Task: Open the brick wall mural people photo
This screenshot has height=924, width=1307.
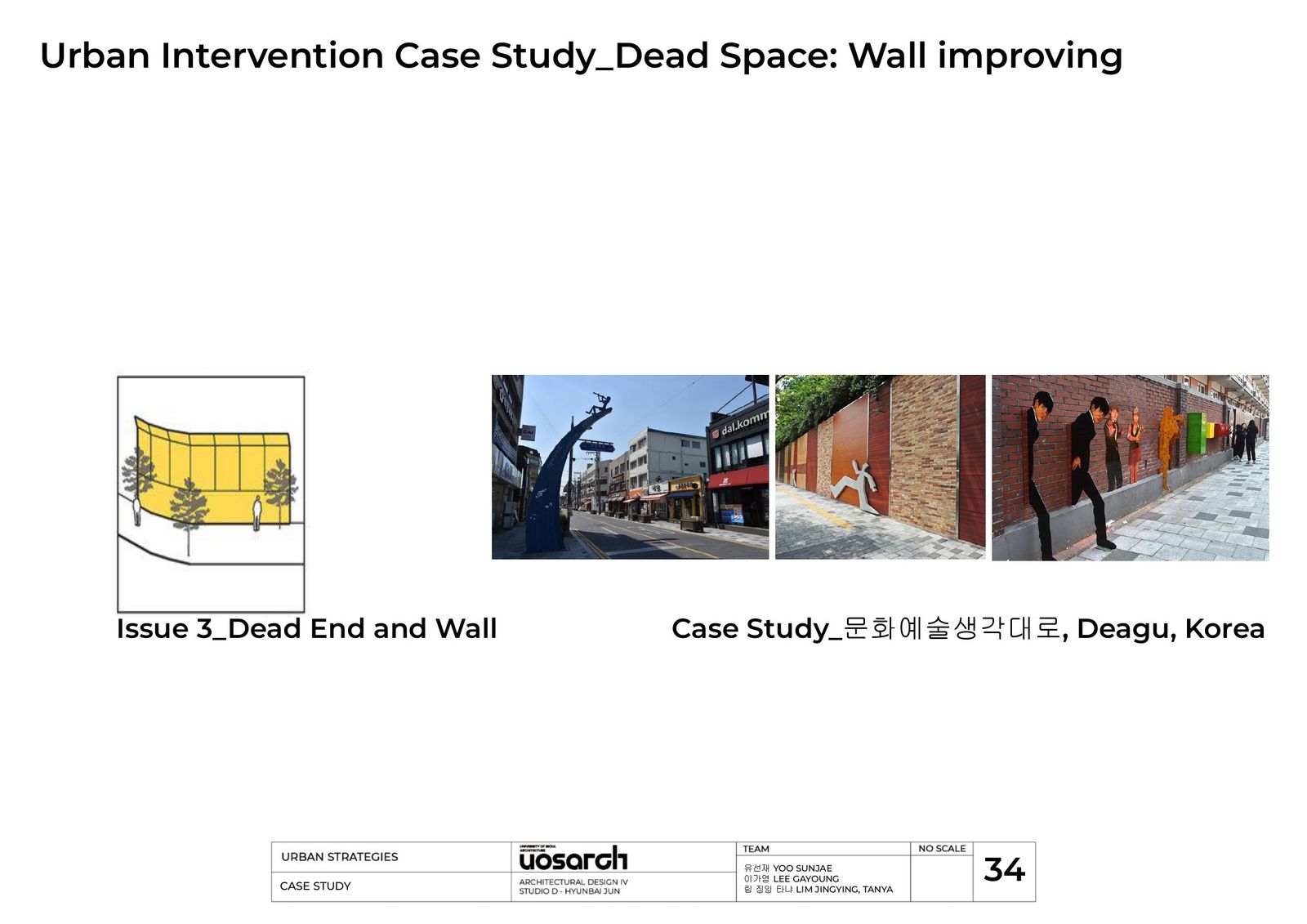Action: 1130,467
